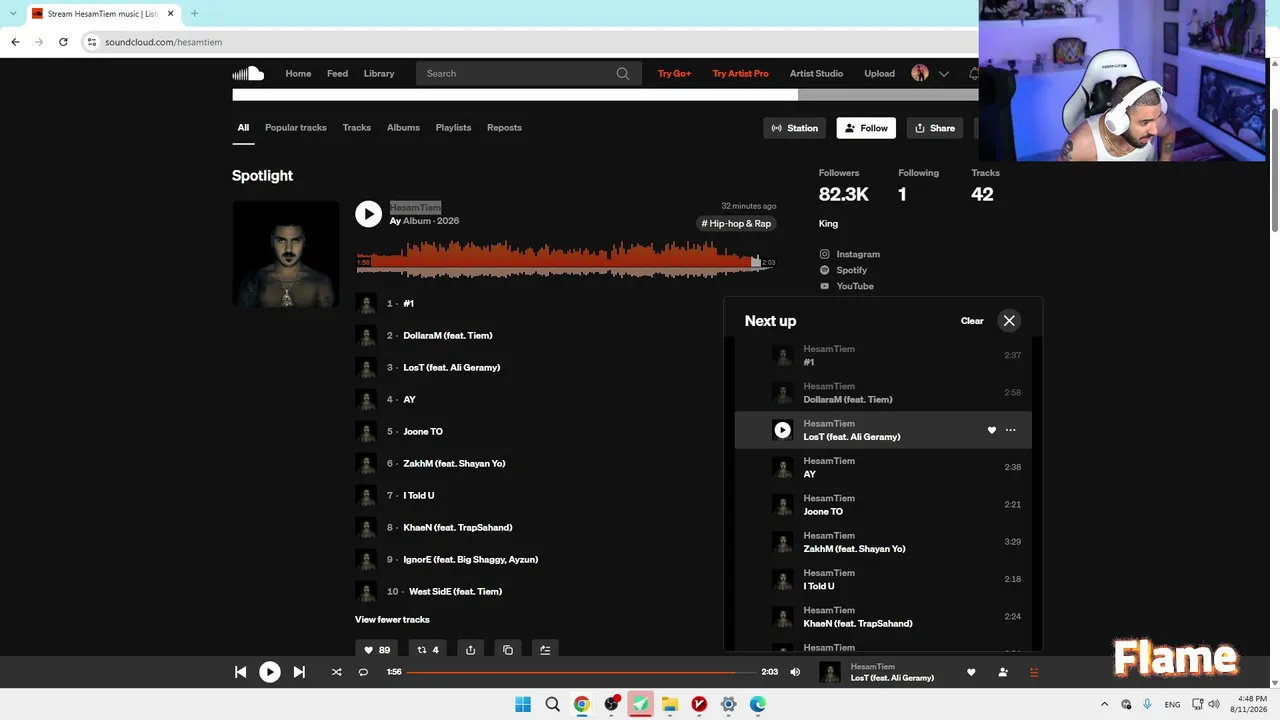
Task: Repost the album with 4 reposts
Action: coord(428,650)
